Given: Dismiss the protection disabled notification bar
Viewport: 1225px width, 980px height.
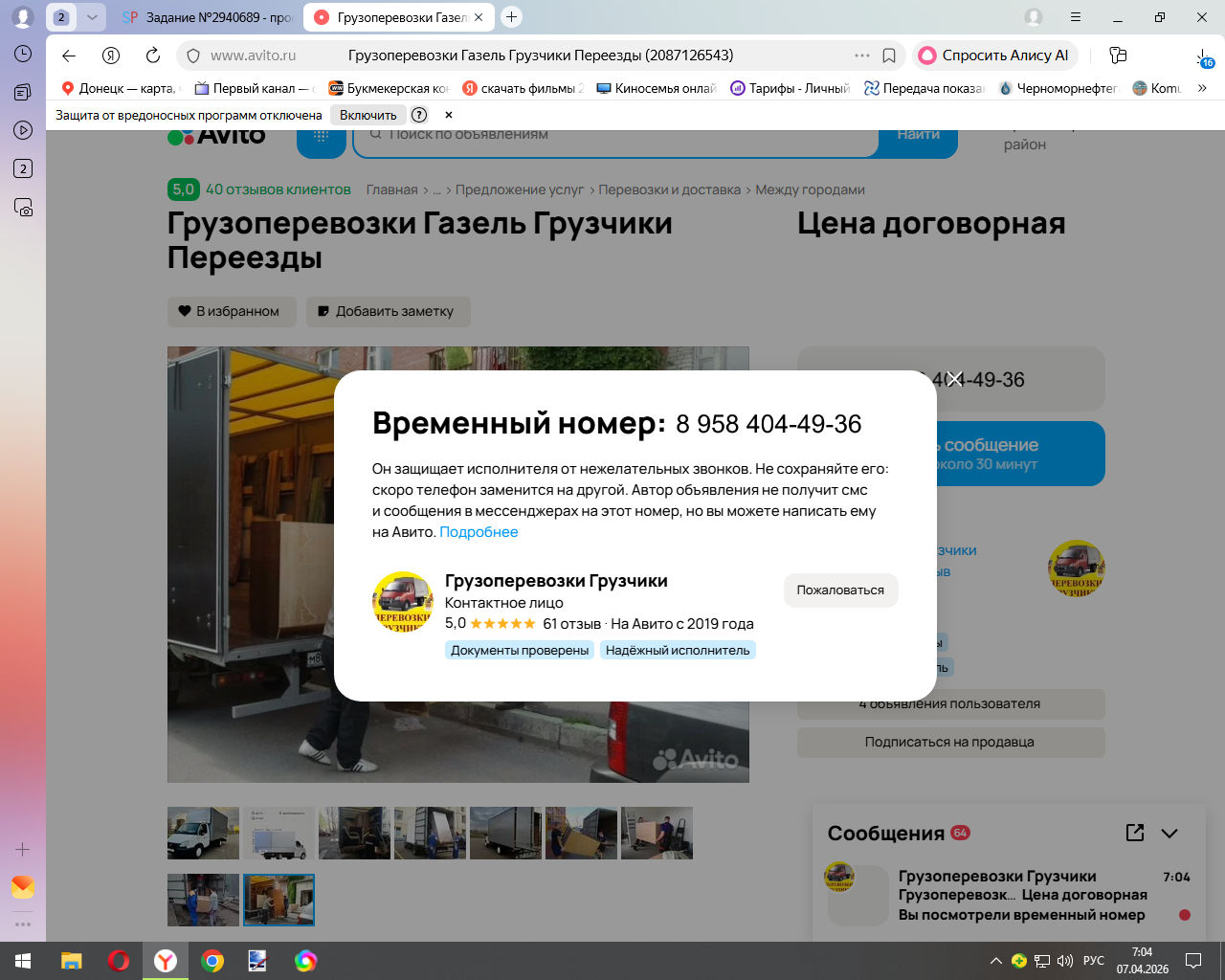Looking at the screenshot, I should 449,115.
